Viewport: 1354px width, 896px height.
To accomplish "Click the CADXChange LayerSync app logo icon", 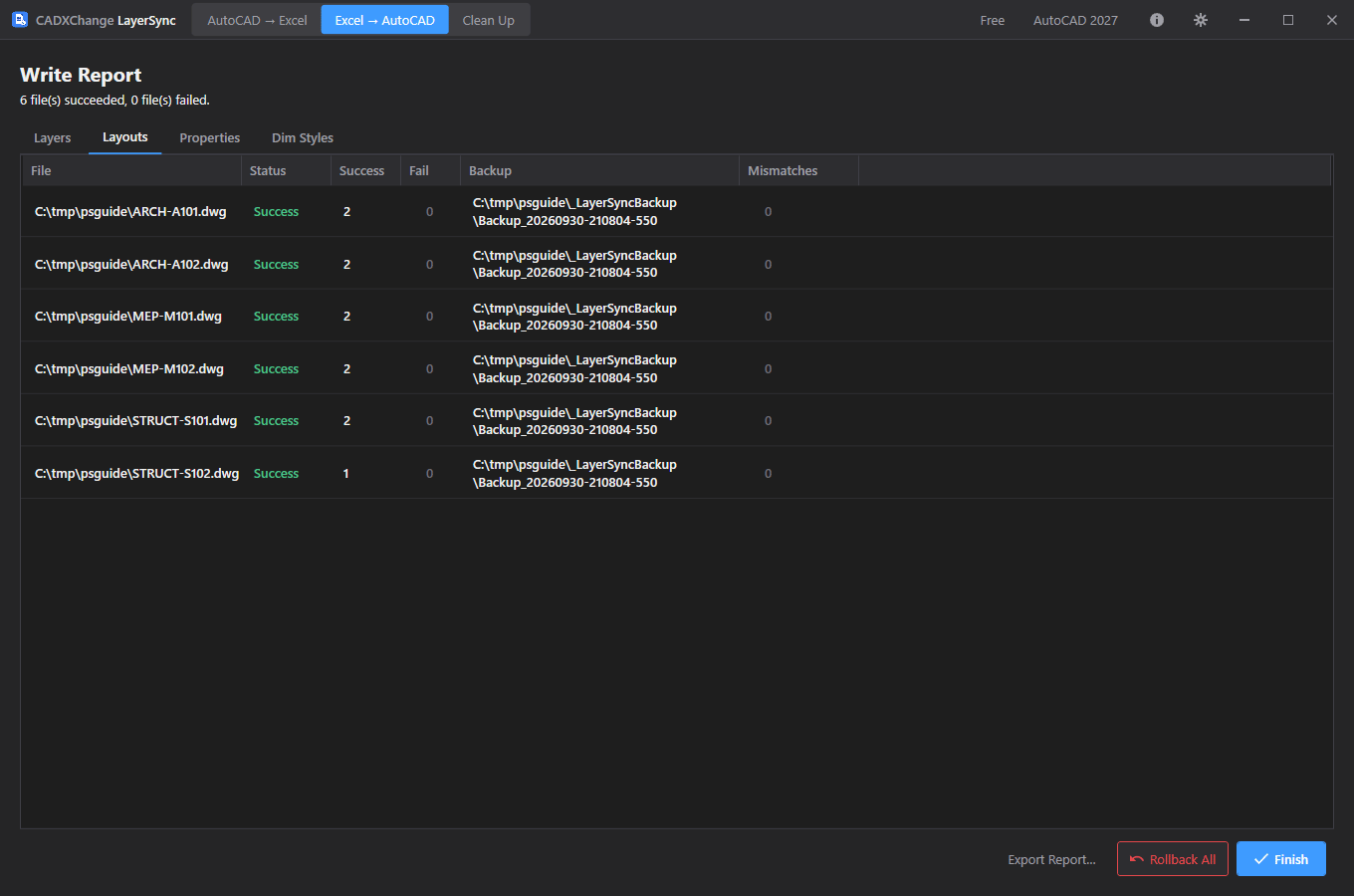I will (20, 20).
